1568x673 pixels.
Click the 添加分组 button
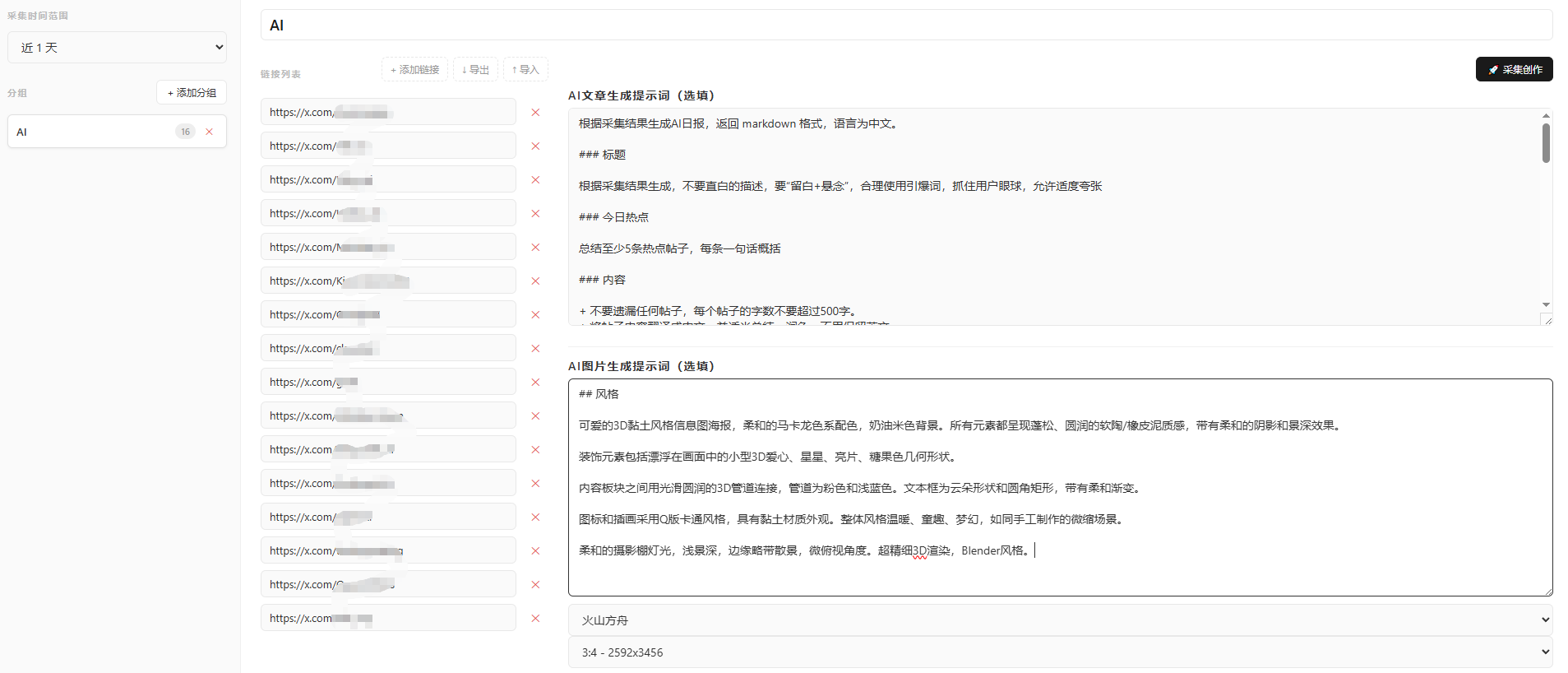192,93
